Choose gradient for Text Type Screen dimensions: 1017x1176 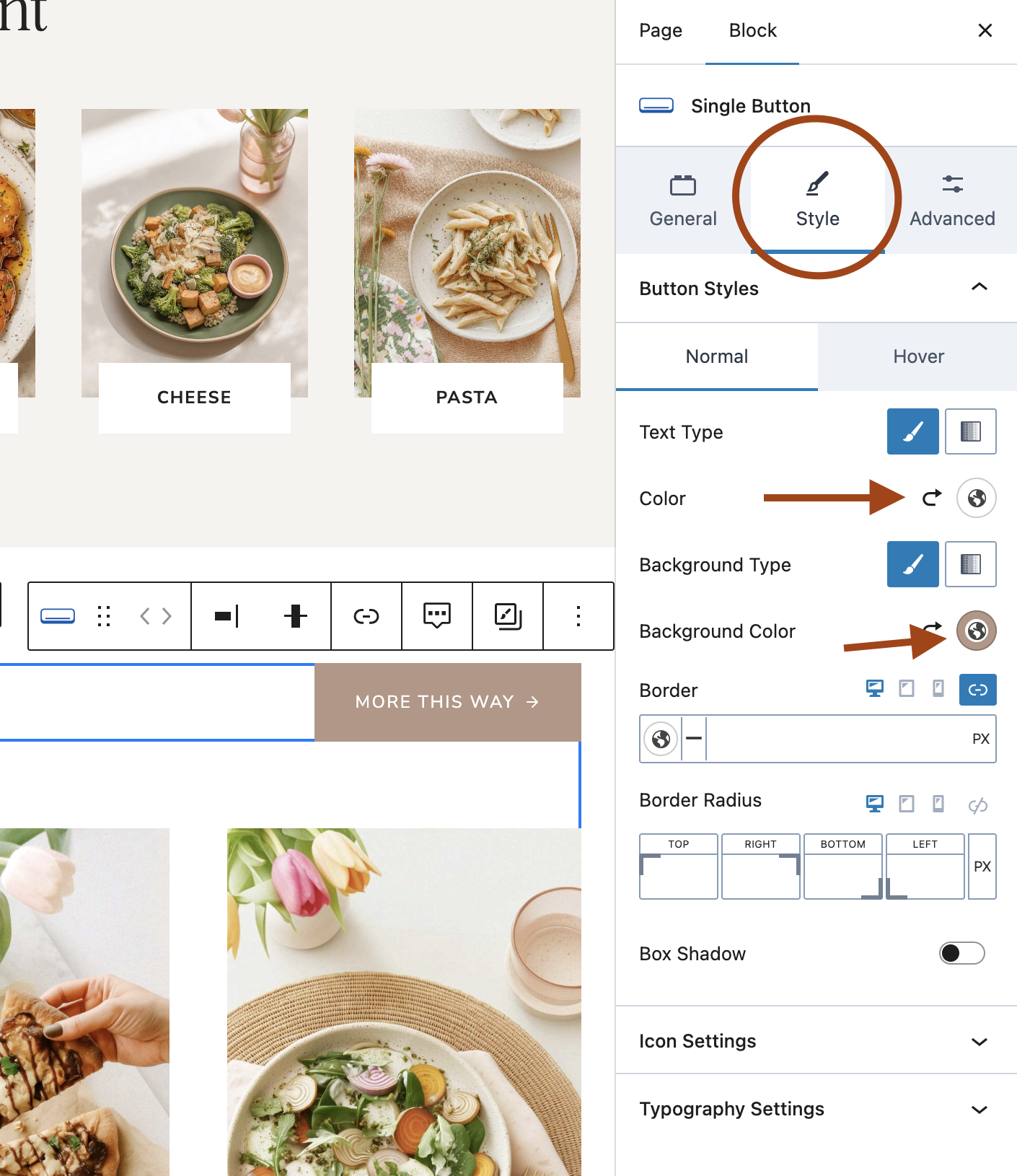point(970,431)
